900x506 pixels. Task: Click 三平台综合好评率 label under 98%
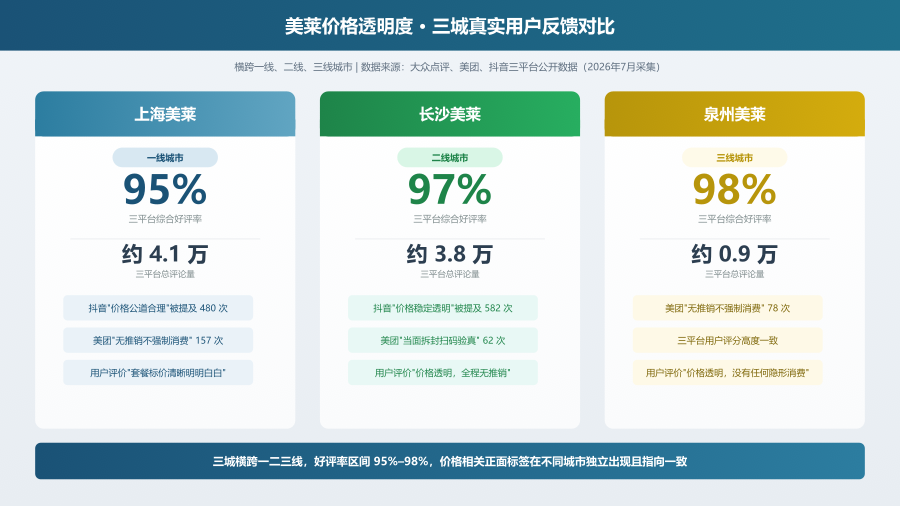click(735, 219)
